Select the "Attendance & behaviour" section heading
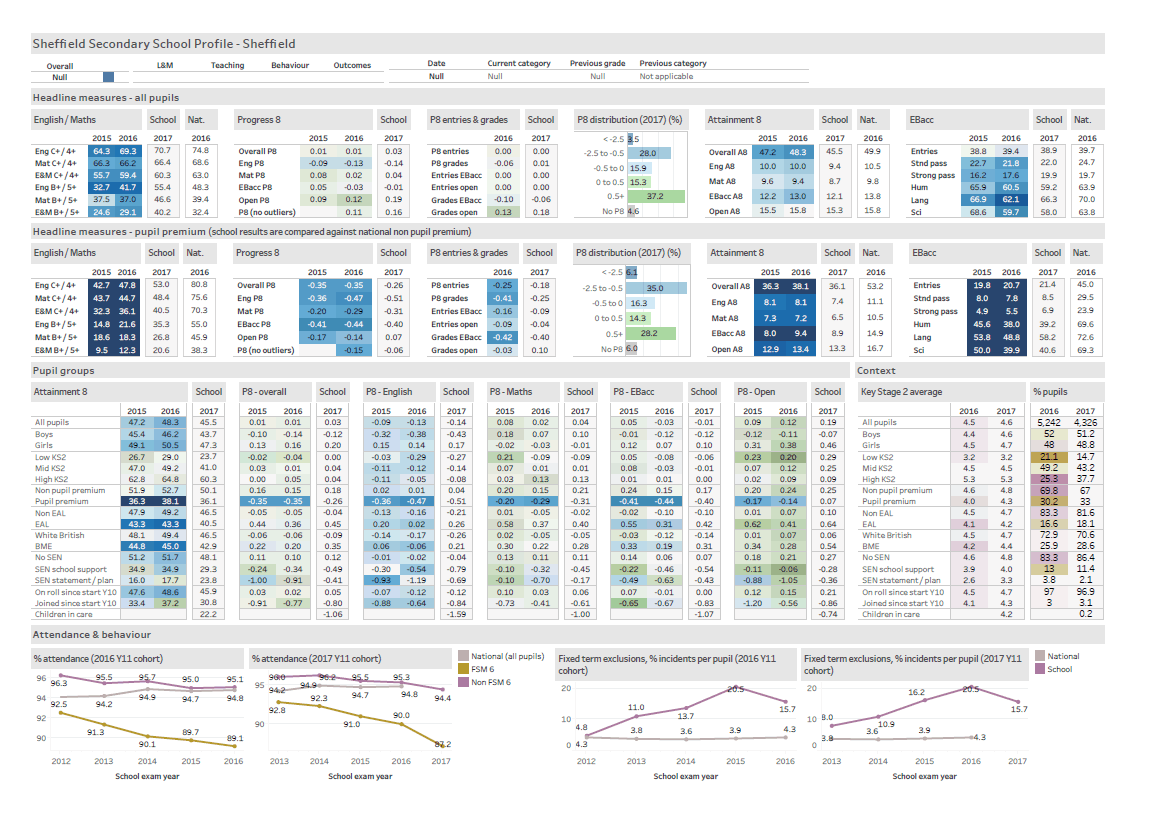1150x814 pixels. (92, 635)
